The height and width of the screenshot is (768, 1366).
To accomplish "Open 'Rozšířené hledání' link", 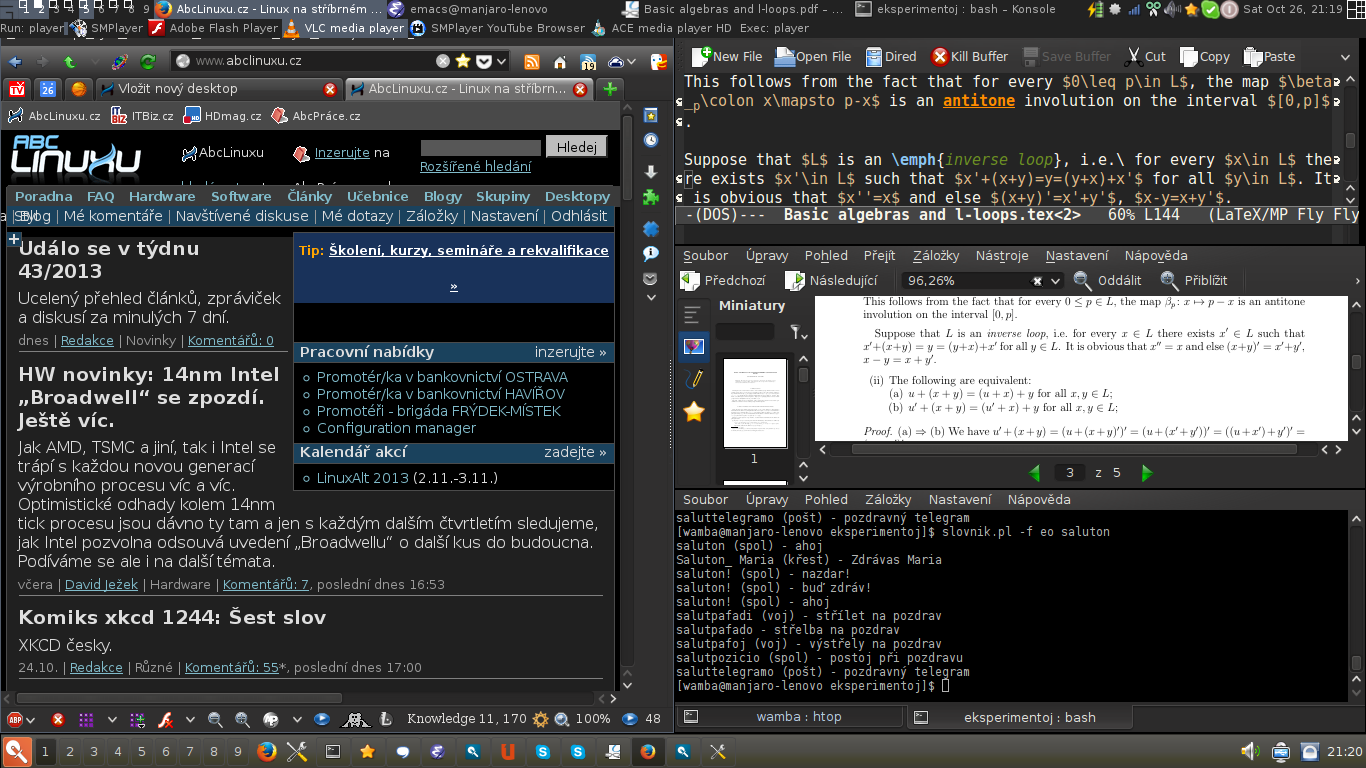I will [x=475, y=167].
